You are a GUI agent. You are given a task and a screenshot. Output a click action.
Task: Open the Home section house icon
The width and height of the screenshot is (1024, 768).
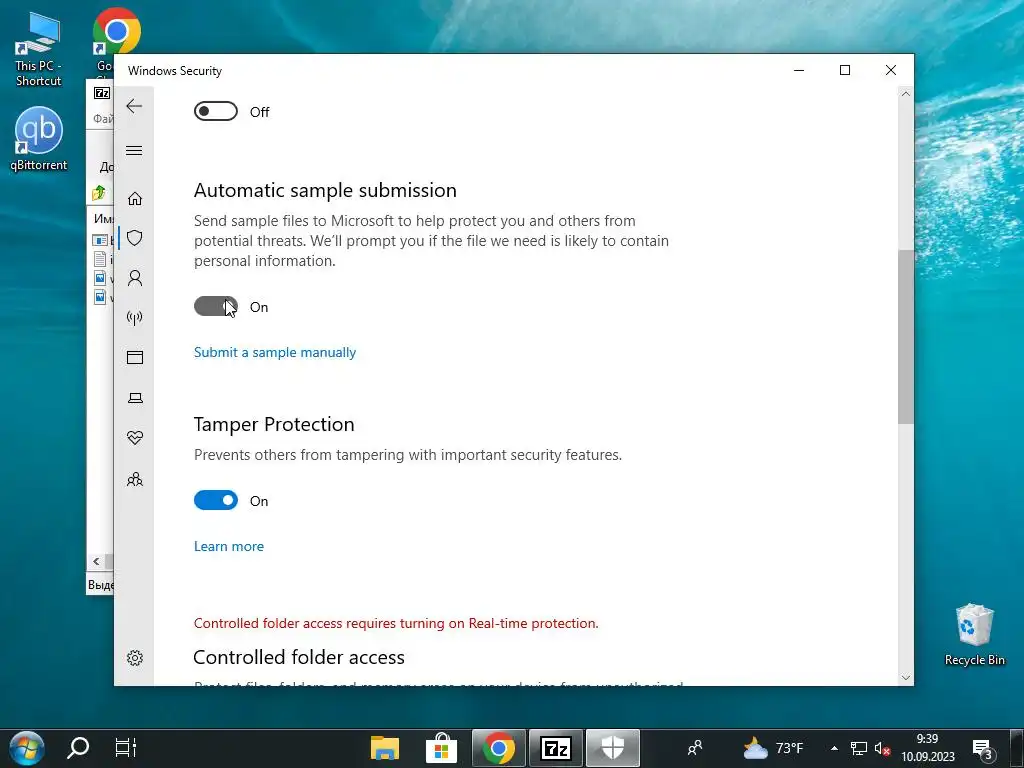click(135, 199)
